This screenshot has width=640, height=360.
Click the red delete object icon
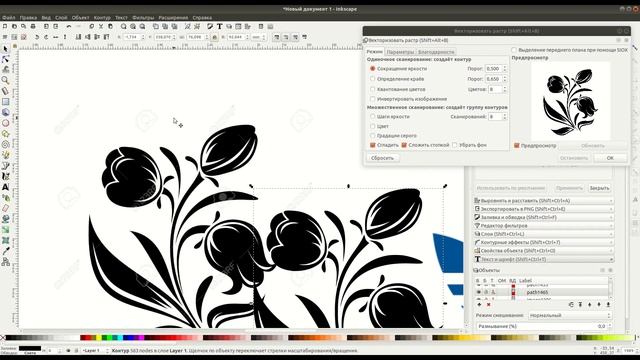[x=488, y=304]
